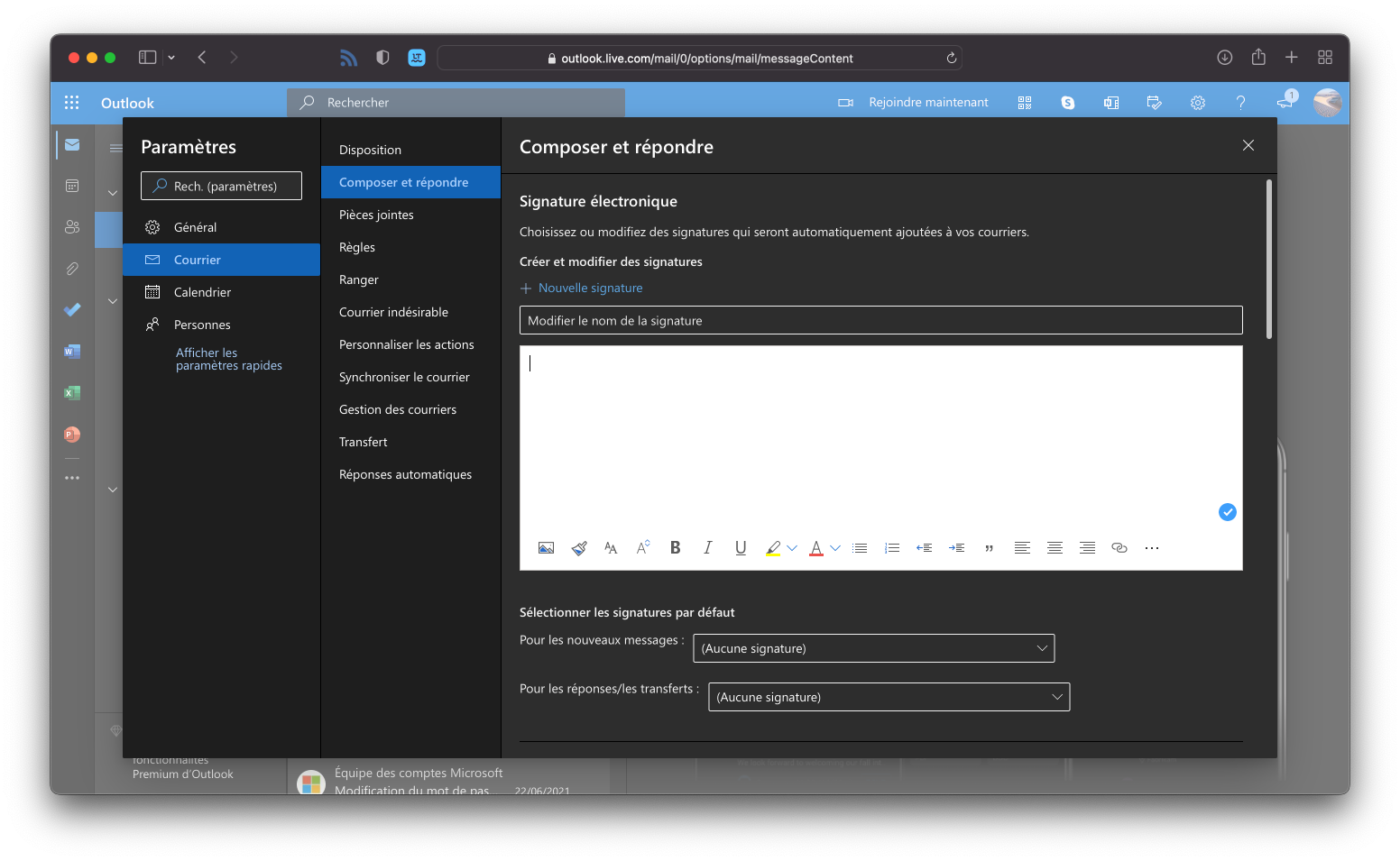Click the blue checkmark editor badge
Viewport: 1400px width, 861px height.
click(1228, 512)
